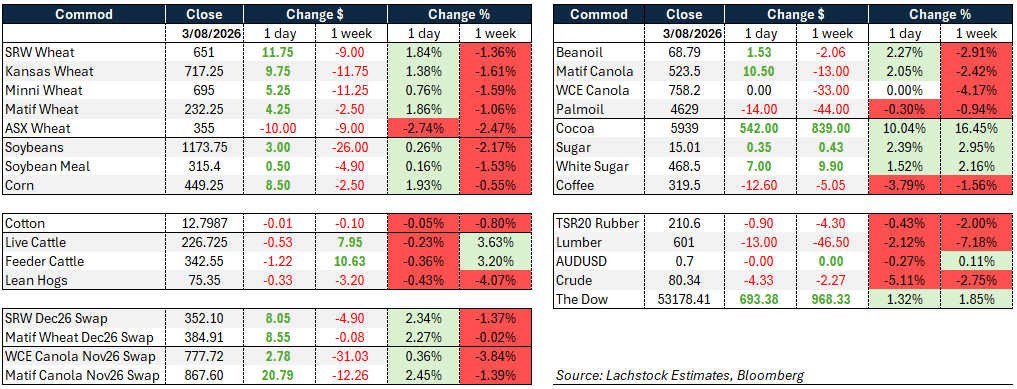Viewport: 1017px width, 389px height.
Task: Click the ASX Wheat -2.74% cell
Action: click(x=423, y=128)
